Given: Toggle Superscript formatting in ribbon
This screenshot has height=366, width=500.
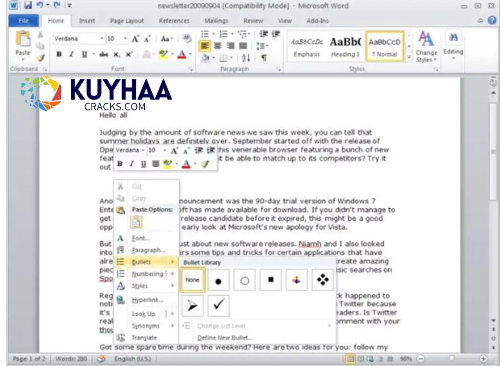Looking at the screenshot, I should (129, 54).
